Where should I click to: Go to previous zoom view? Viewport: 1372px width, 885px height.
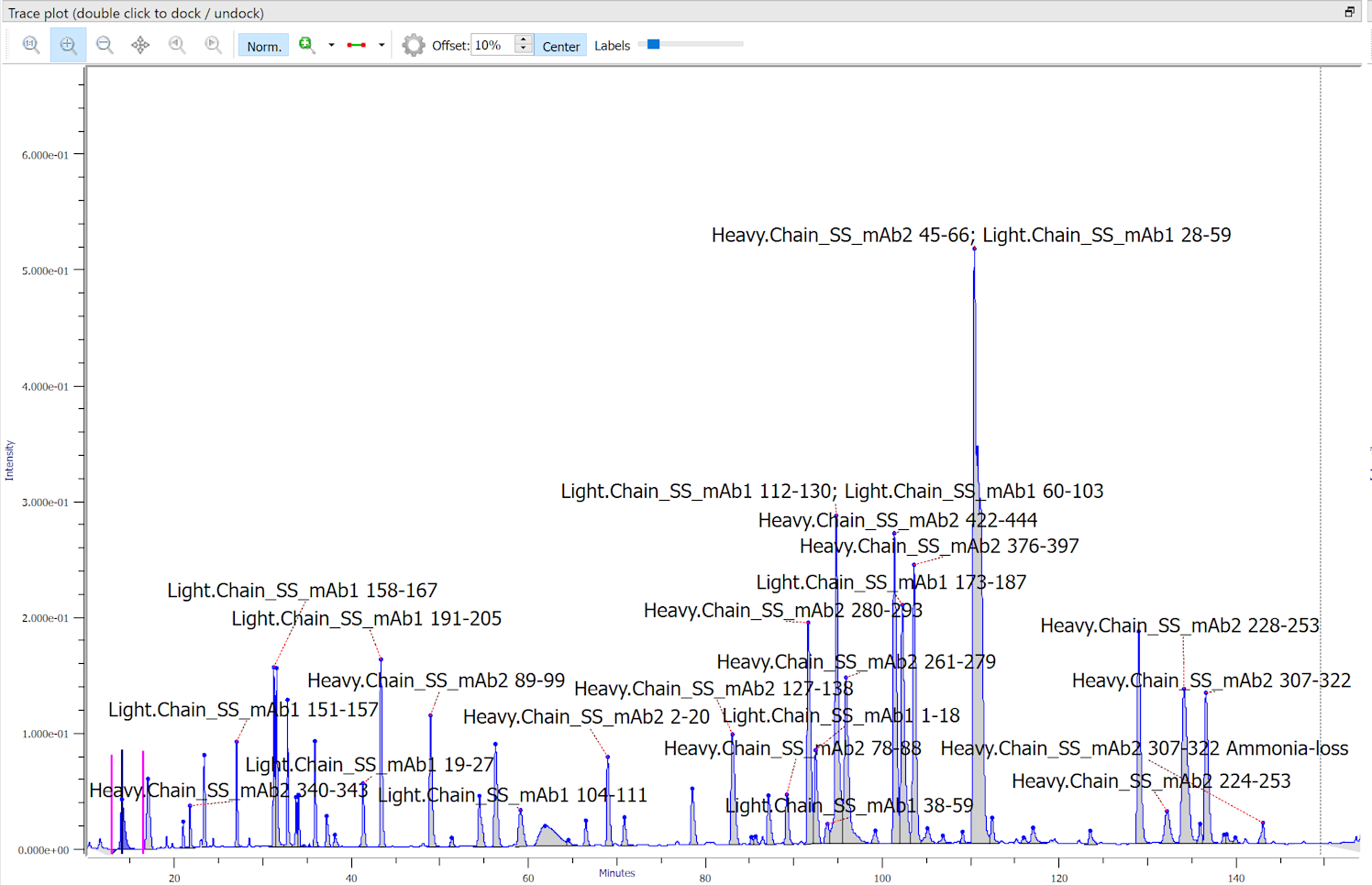click(177, 45)
